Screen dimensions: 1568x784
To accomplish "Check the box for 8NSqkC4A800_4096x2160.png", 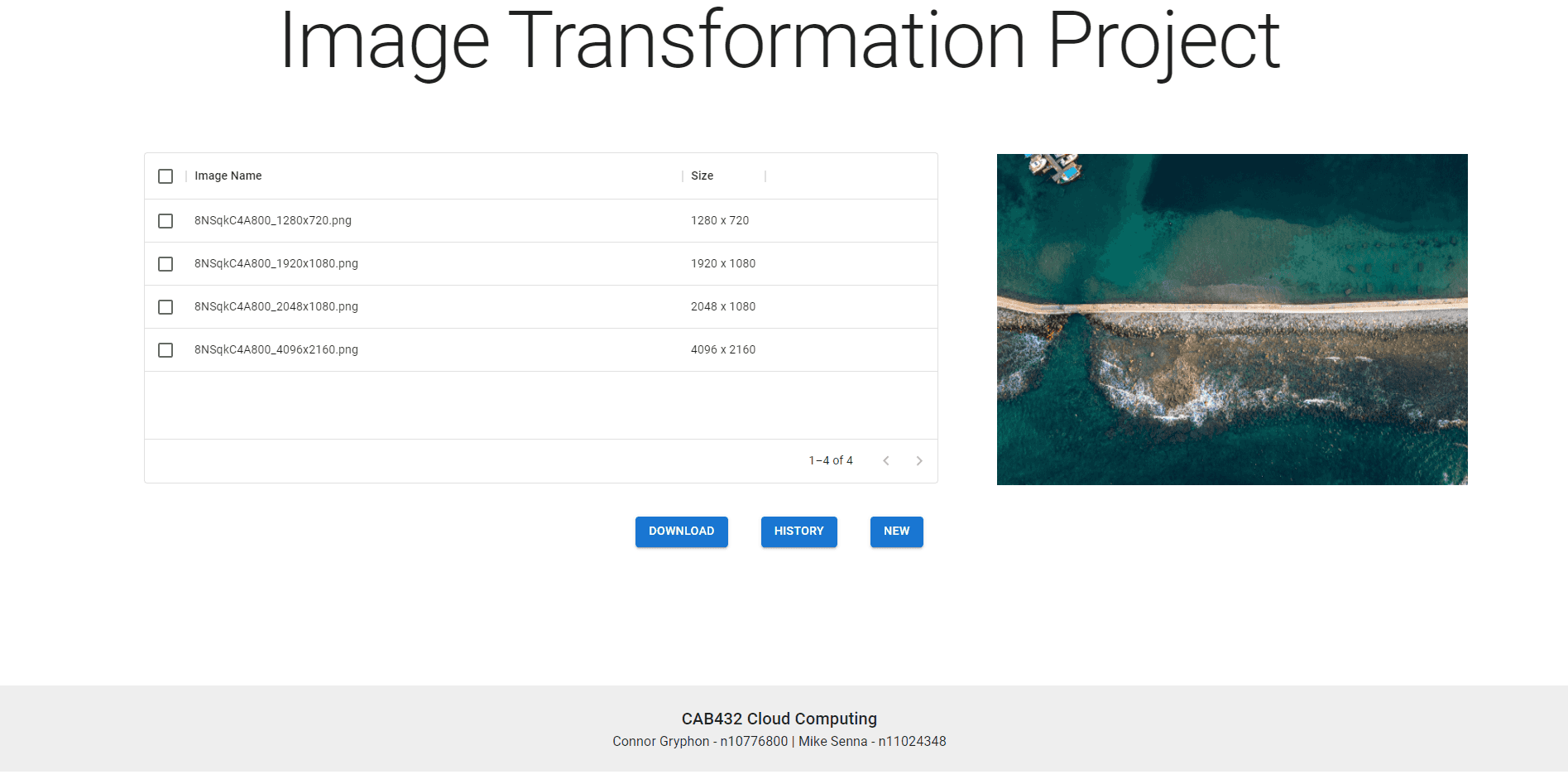I will click(165, 350).
